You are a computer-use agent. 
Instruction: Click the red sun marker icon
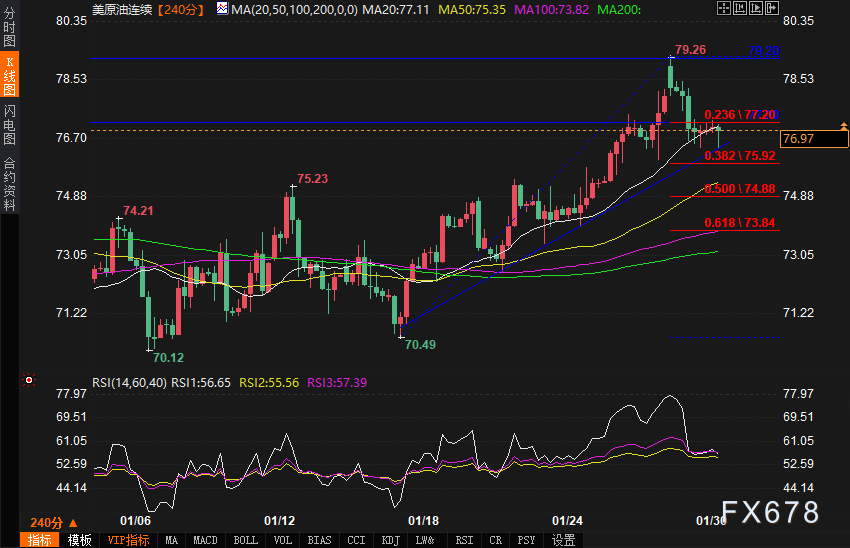[28, 380]
